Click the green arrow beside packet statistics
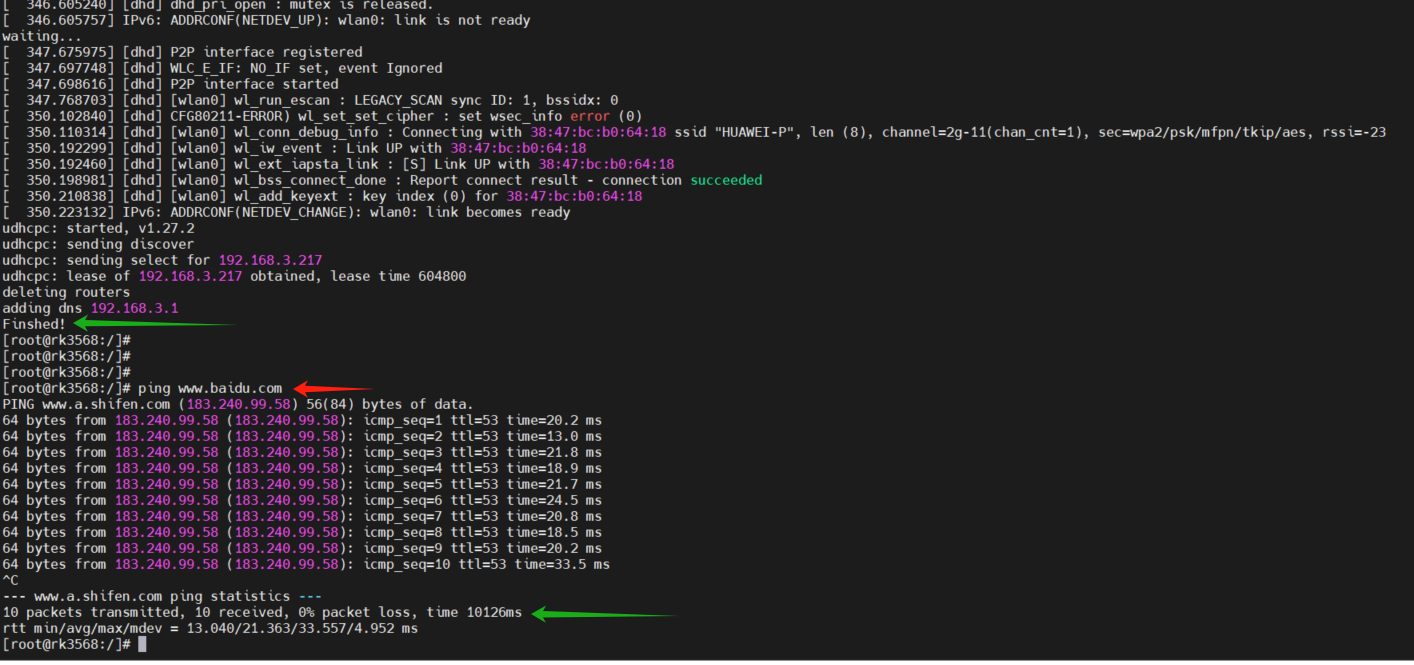1414x665 pixels. pyautogui.click(x=605, y=613)
